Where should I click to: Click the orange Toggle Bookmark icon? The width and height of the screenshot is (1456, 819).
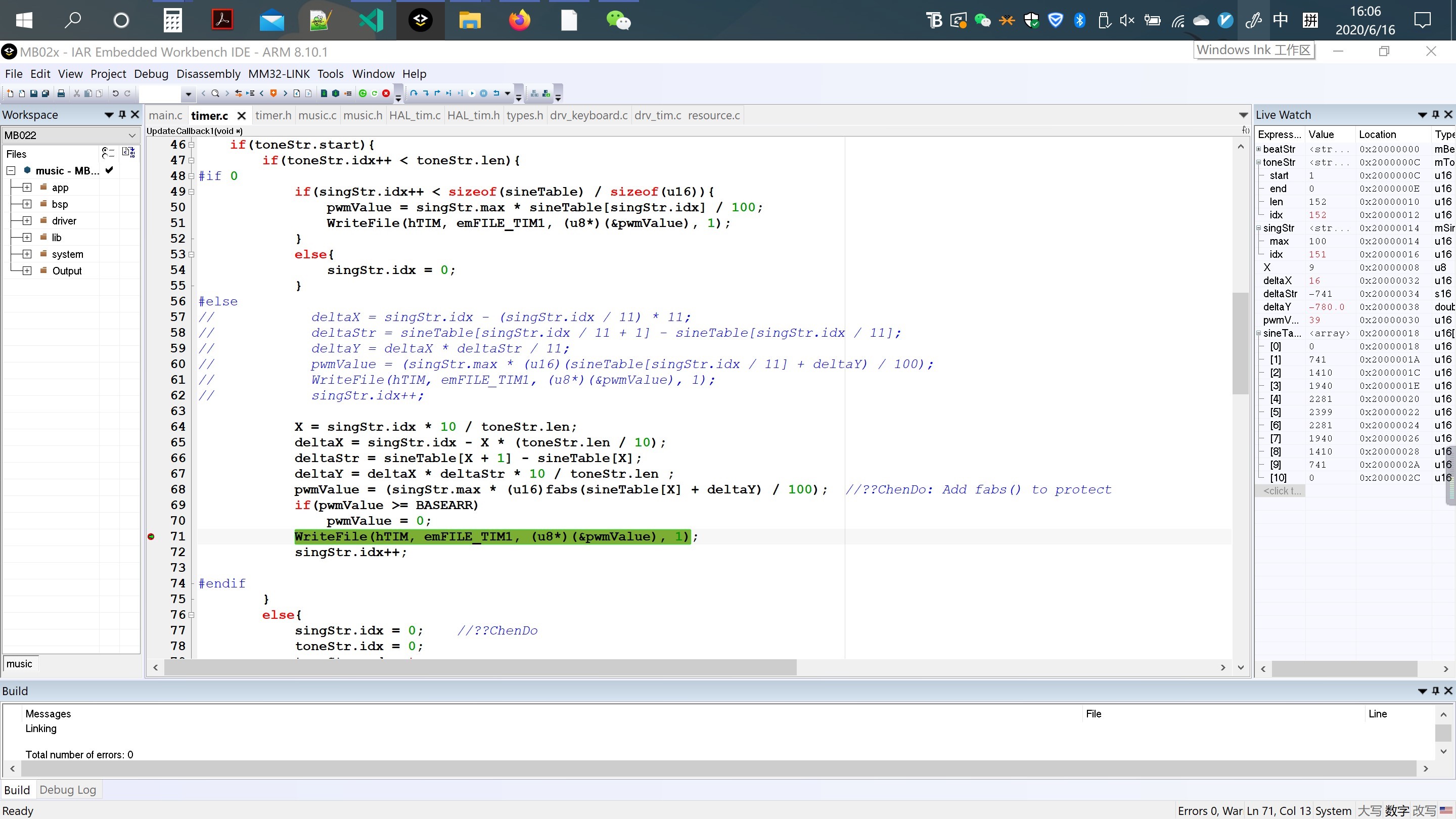[x=274, y=93]
